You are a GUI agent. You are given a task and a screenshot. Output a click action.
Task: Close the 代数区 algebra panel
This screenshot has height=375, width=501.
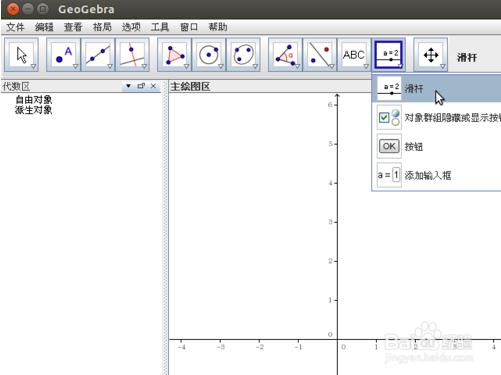tap(153, 86)
